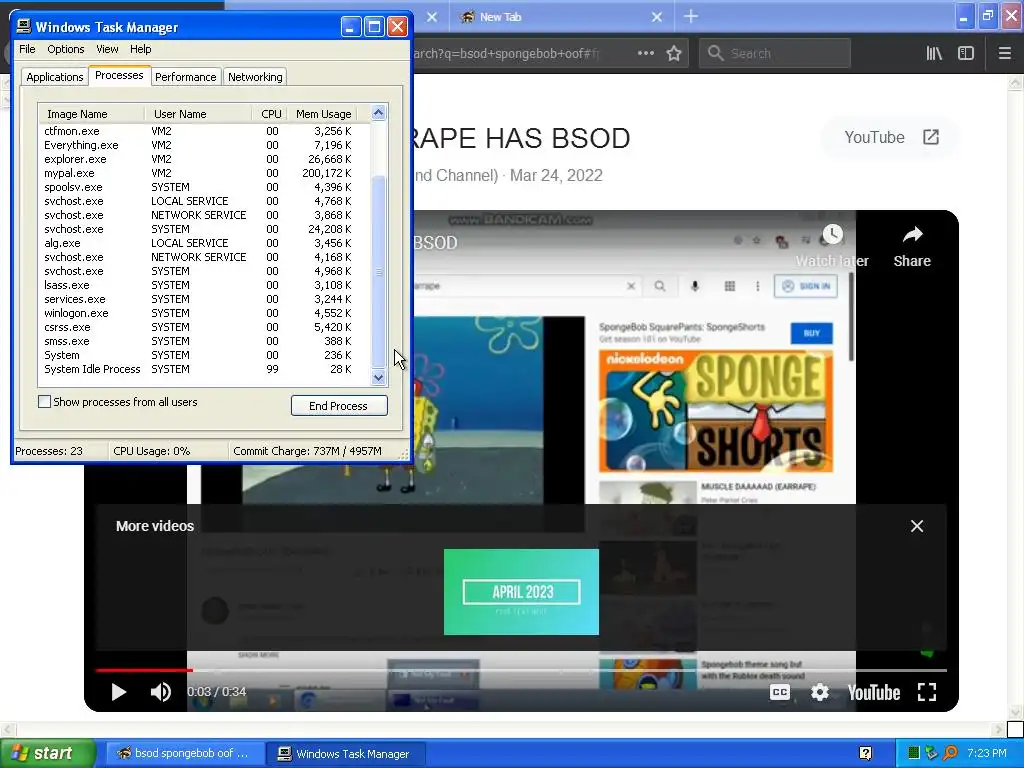1024x768 pixels.
Task: Close the New Tab tab
Action: pos(657,17)
